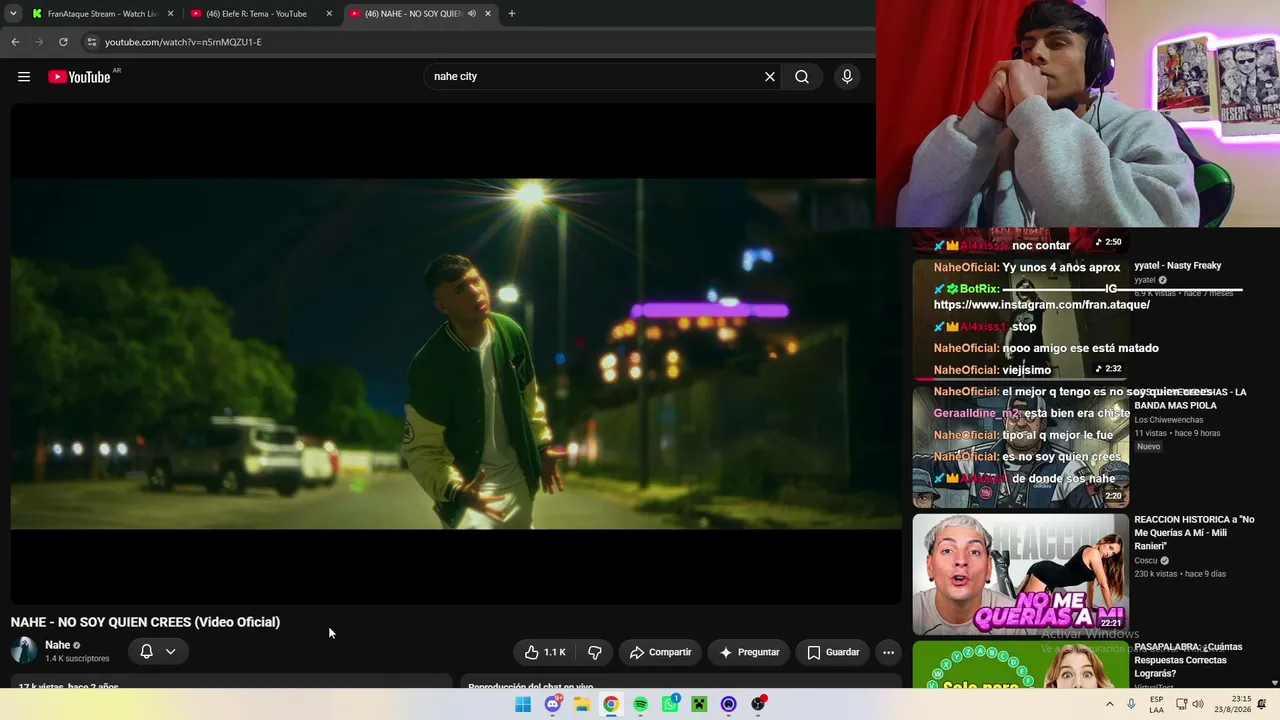
Task: Open WhatsApp from the taskbar
Action: click(x=670, y=704)
